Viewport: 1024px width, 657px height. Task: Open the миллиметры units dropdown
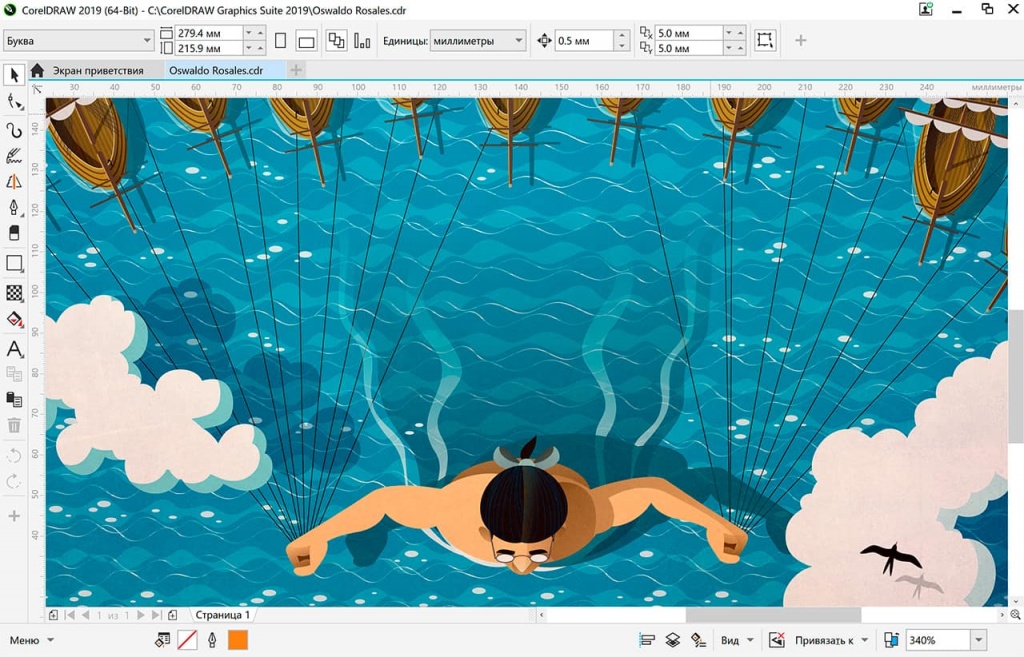pyautogui.click(x=477, y=40)
